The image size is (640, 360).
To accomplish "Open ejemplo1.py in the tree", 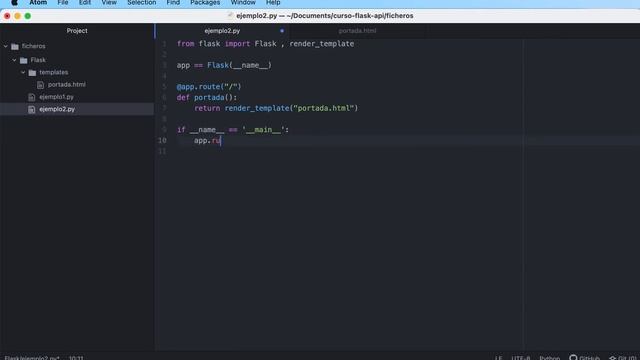I will tap(57, 97).
